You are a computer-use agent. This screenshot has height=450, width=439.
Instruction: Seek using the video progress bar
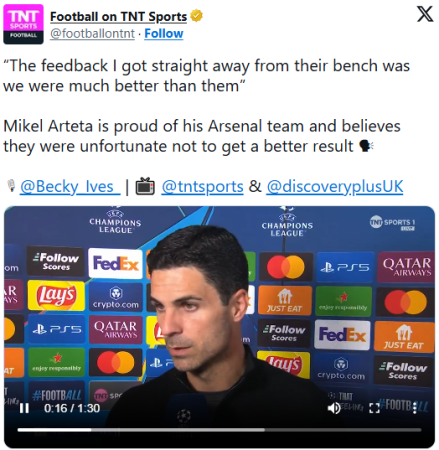pyautogui.click(x=219, y=430)
